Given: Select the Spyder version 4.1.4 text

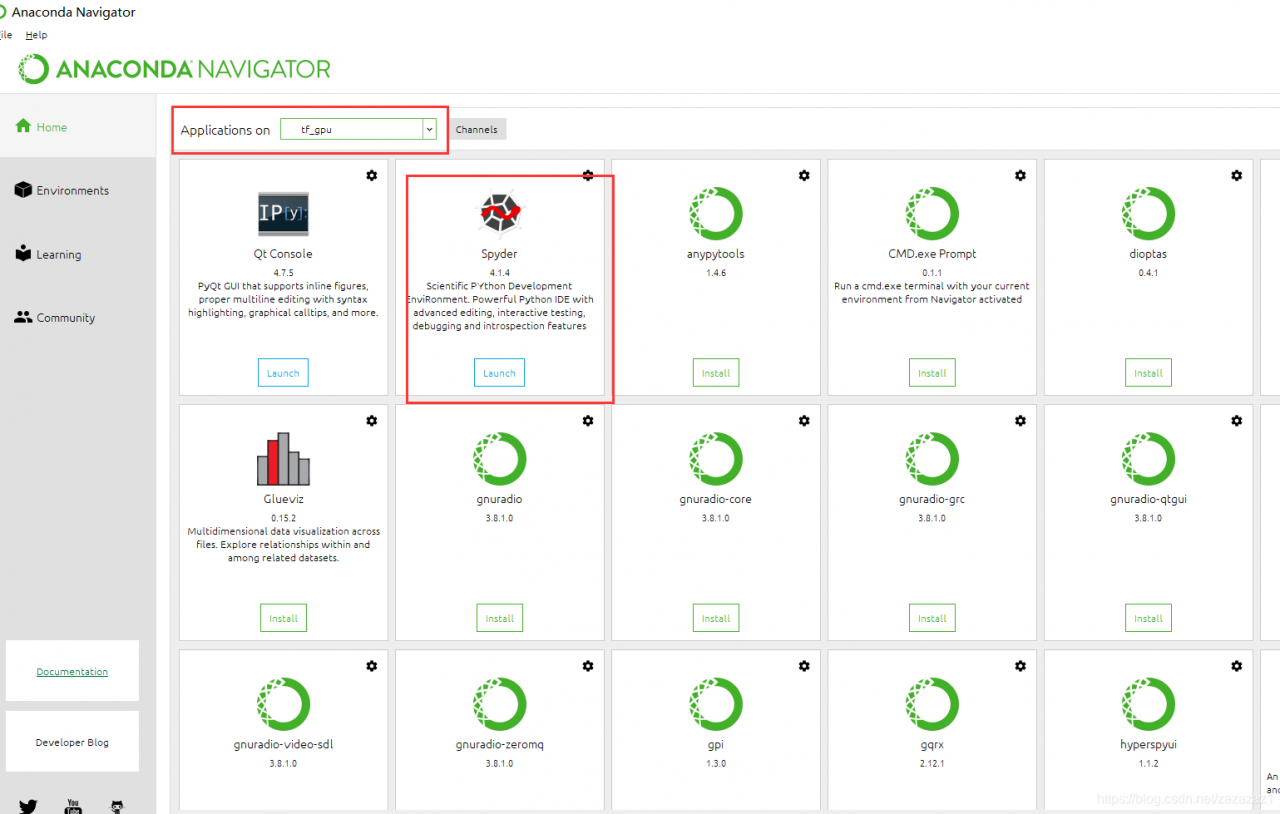Looking at the screenshot, I should (x=499, y=271).
